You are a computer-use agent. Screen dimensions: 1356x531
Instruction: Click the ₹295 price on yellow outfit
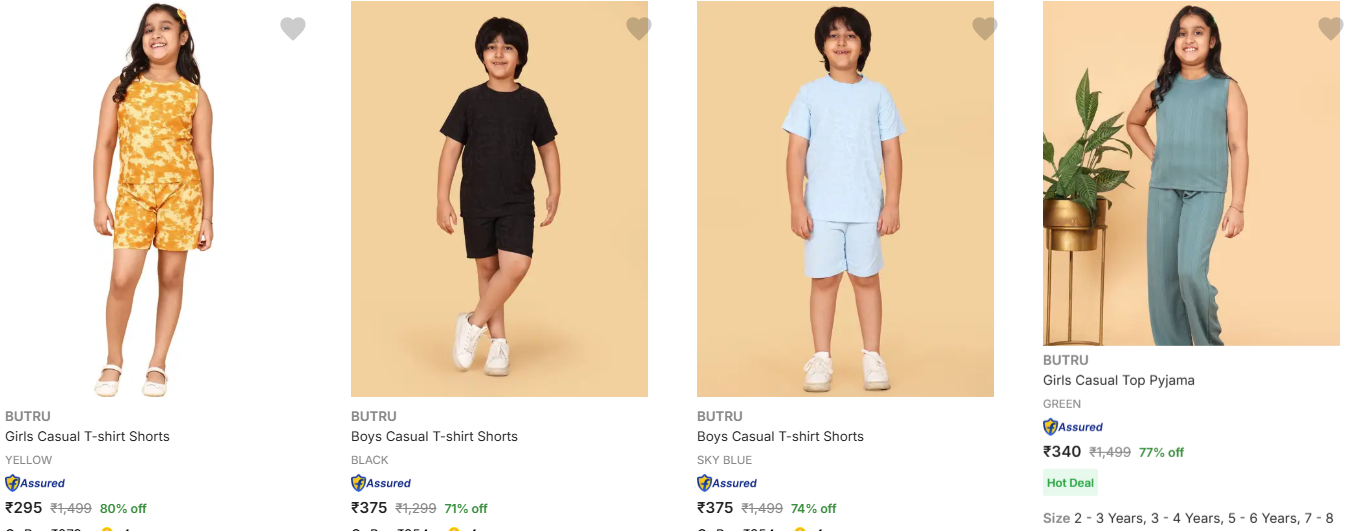[24, 508]
